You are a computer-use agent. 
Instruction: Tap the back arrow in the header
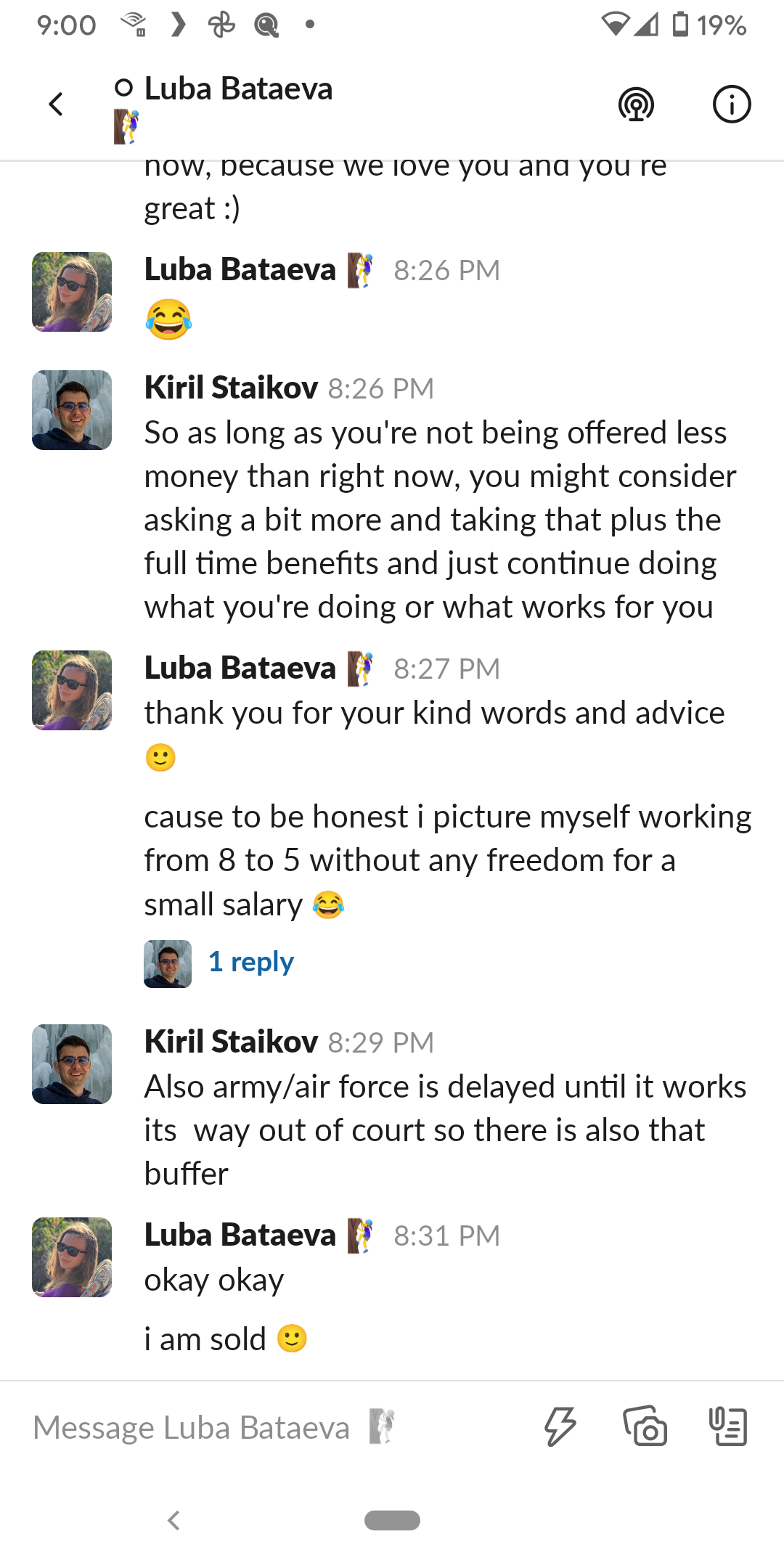tap(56, 105)
